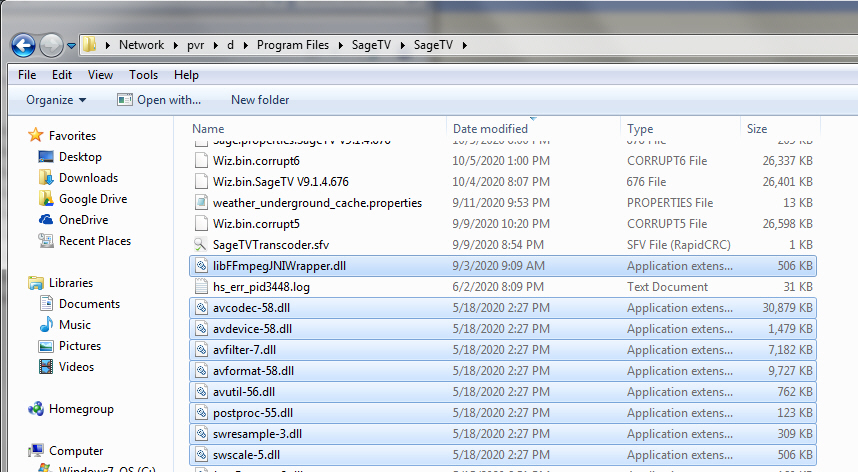
Task: Click the SageTVTranscoder.sfv file icon
Action: click(201, 245)
